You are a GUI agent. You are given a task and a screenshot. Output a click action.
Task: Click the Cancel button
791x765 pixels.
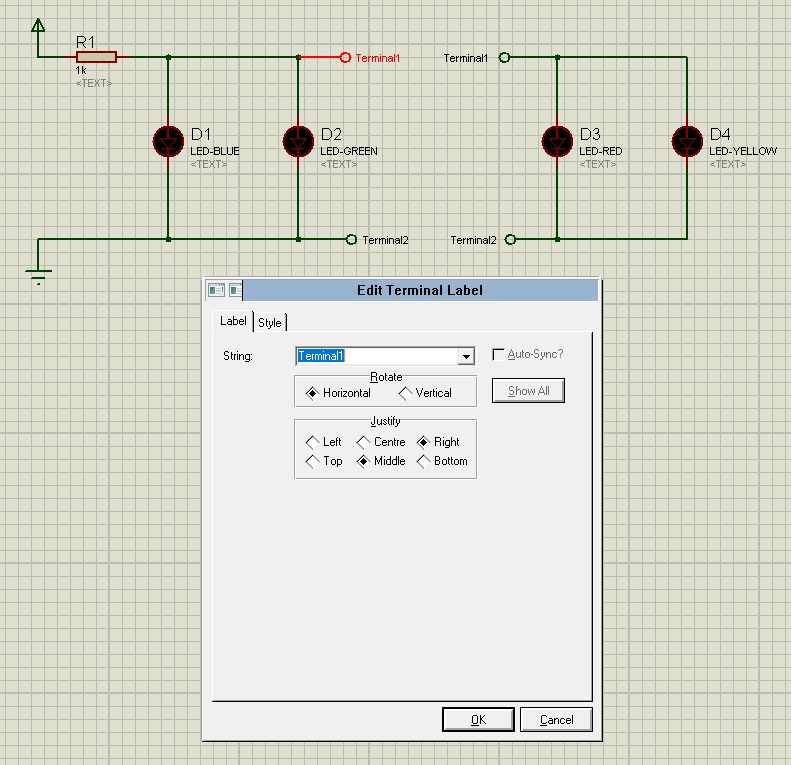click(x=556, y=720)
